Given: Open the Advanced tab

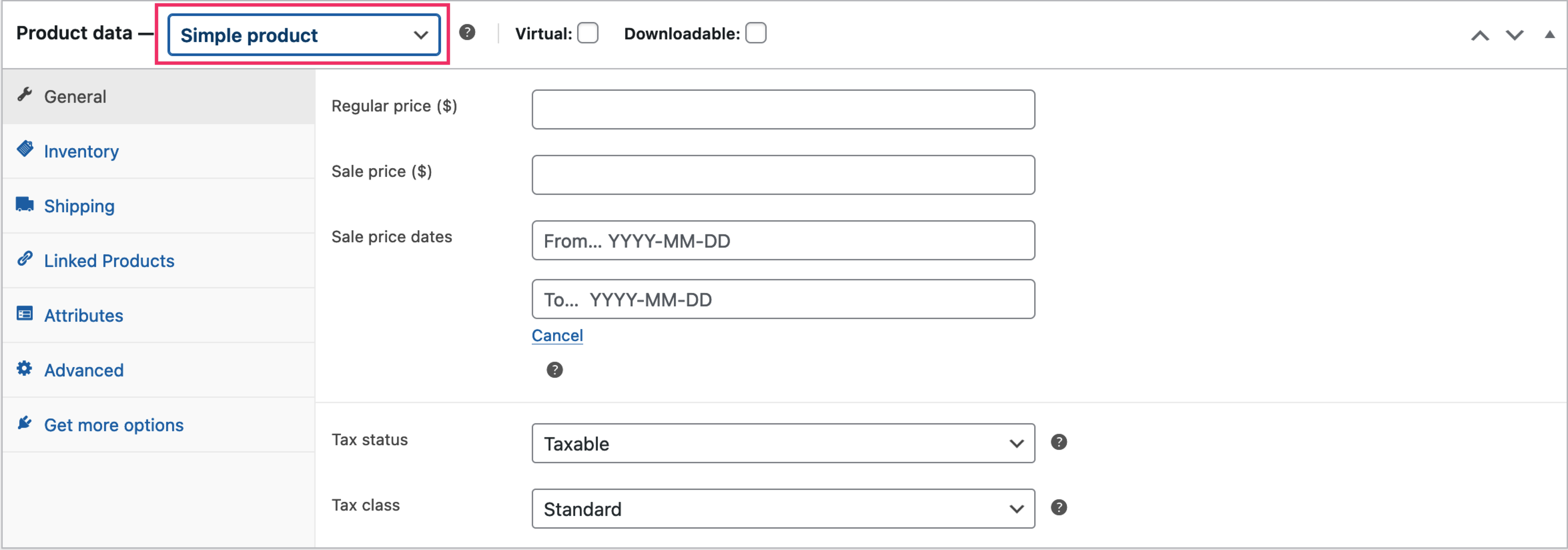Looking at the screenshot, I should pos(83,370).
